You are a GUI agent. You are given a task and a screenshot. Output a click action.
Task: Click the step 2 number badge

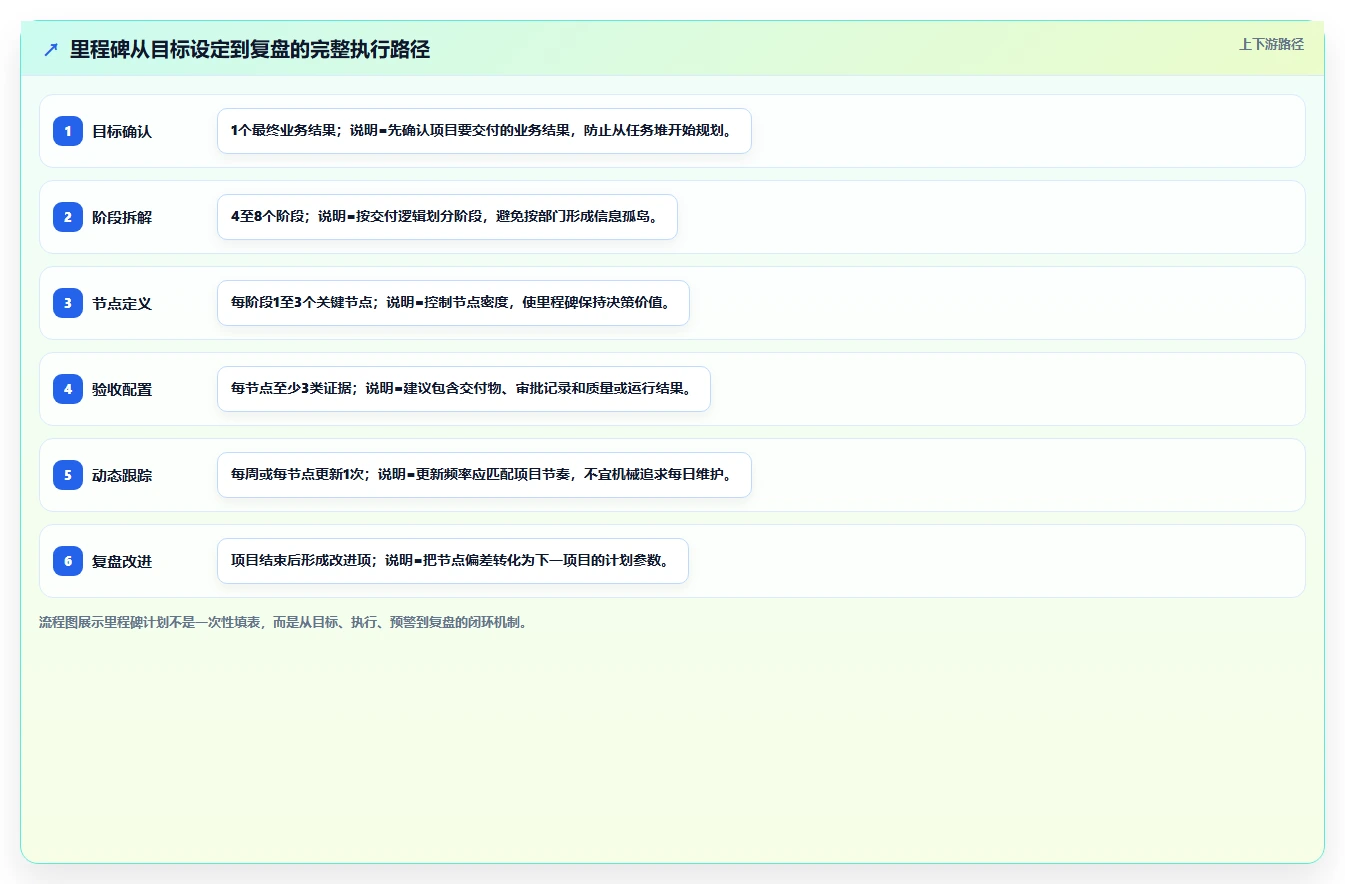pyautogui.click(x=68, y=217)
